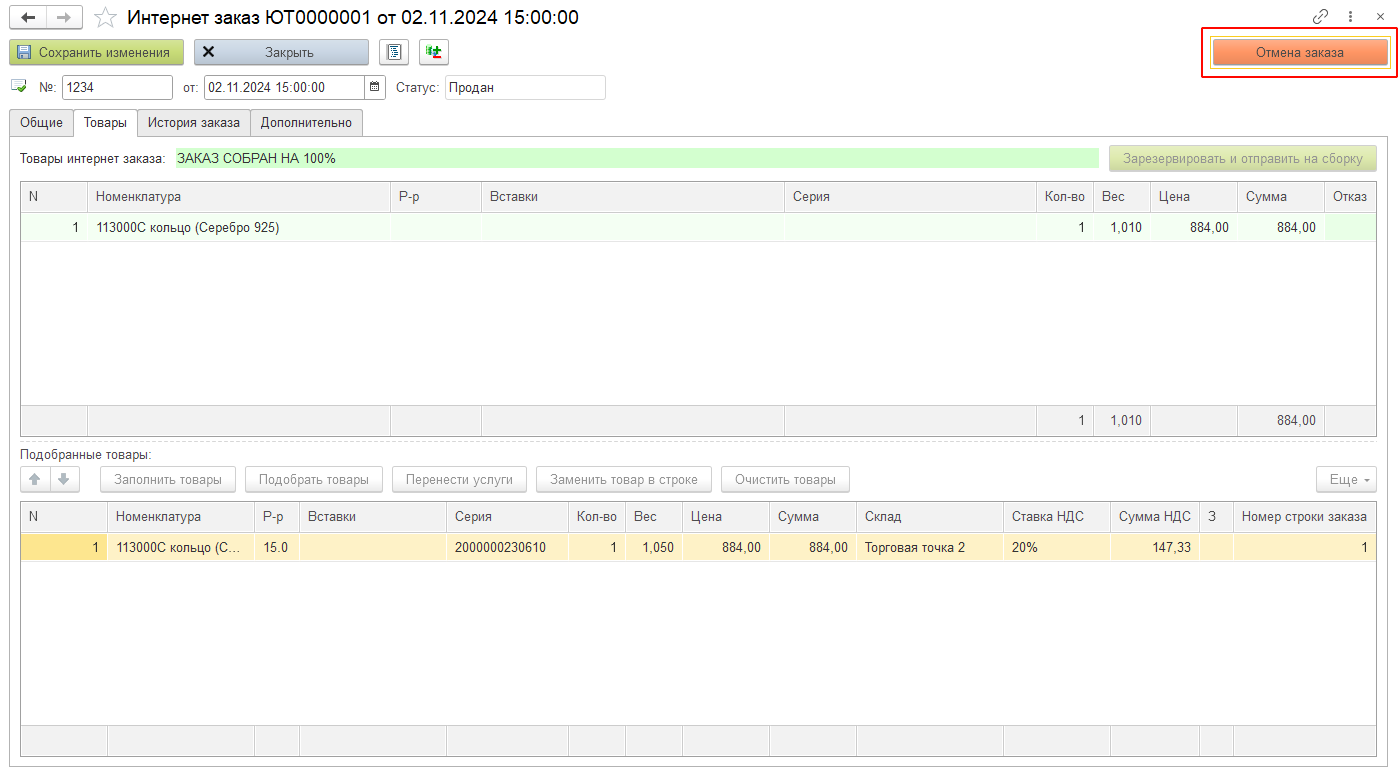The width and height of the screenshot is (1399, 775).
Task: Go forward with the right arrow
Action: tap(64, 18)
